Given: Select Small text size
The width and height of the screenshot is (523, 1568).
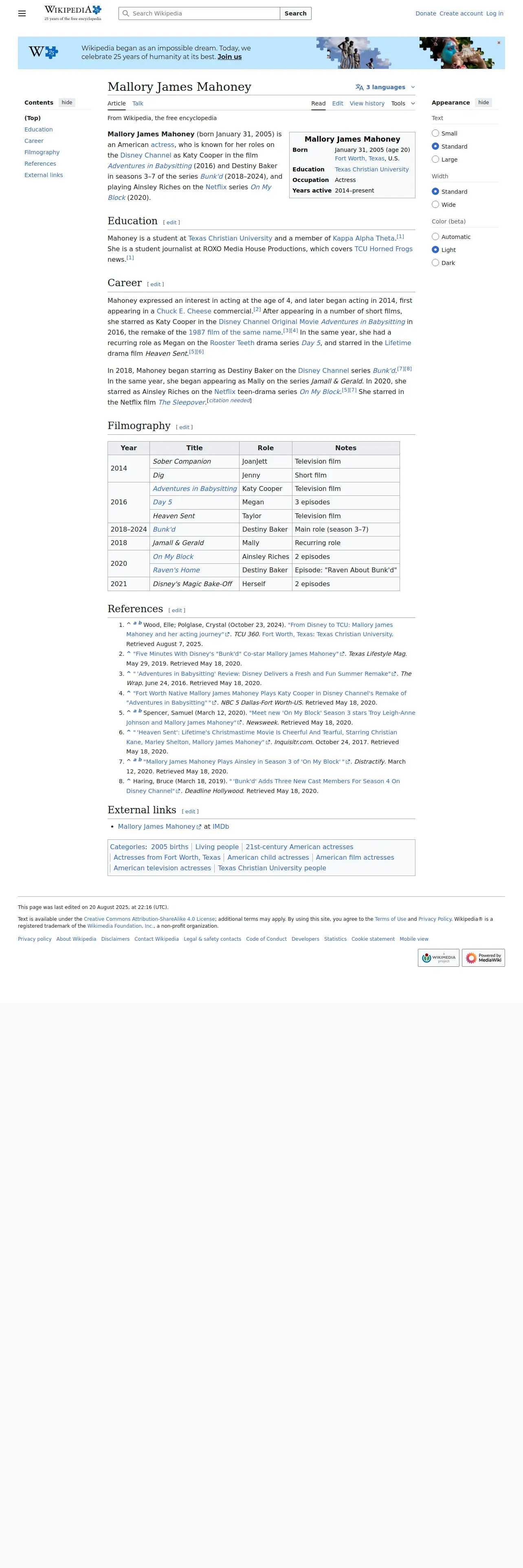Looking at the screenshot, I should [435, 133].
